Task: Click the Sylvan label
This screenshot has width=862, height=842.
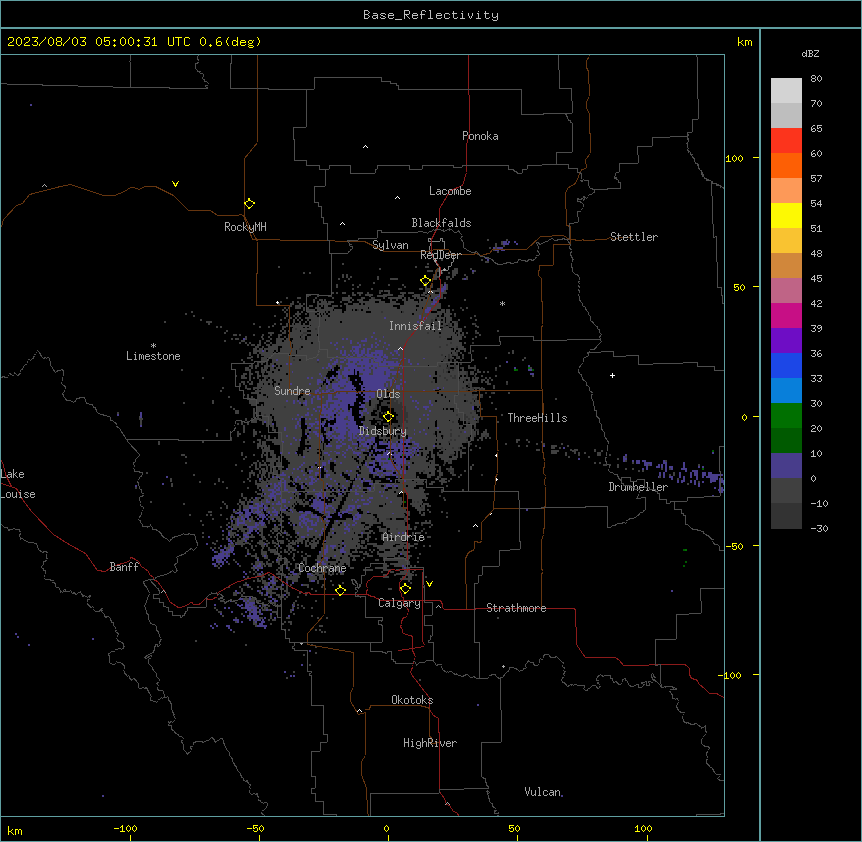Action: coord(390,245)
